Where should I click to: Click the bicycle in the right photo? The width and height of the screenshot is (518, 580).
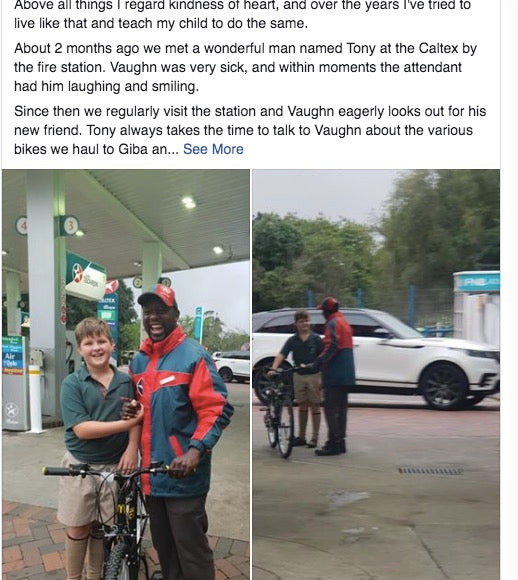click(x=280, y=411)
